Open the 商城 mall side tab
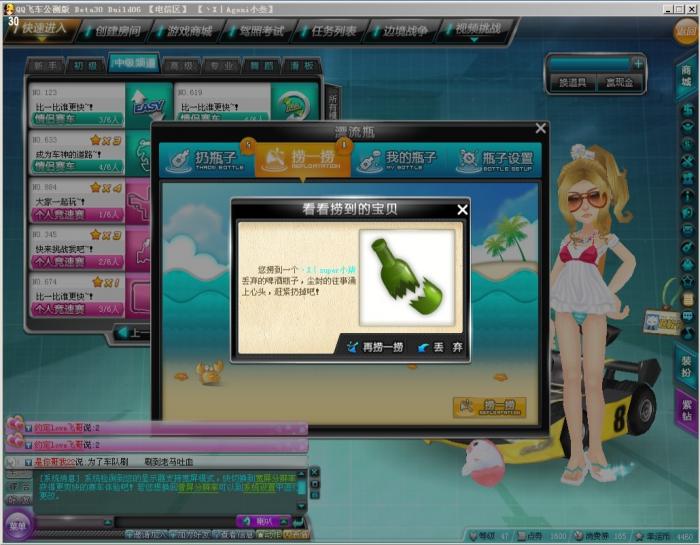Screen dimensions: 700x545 point(687,75)
